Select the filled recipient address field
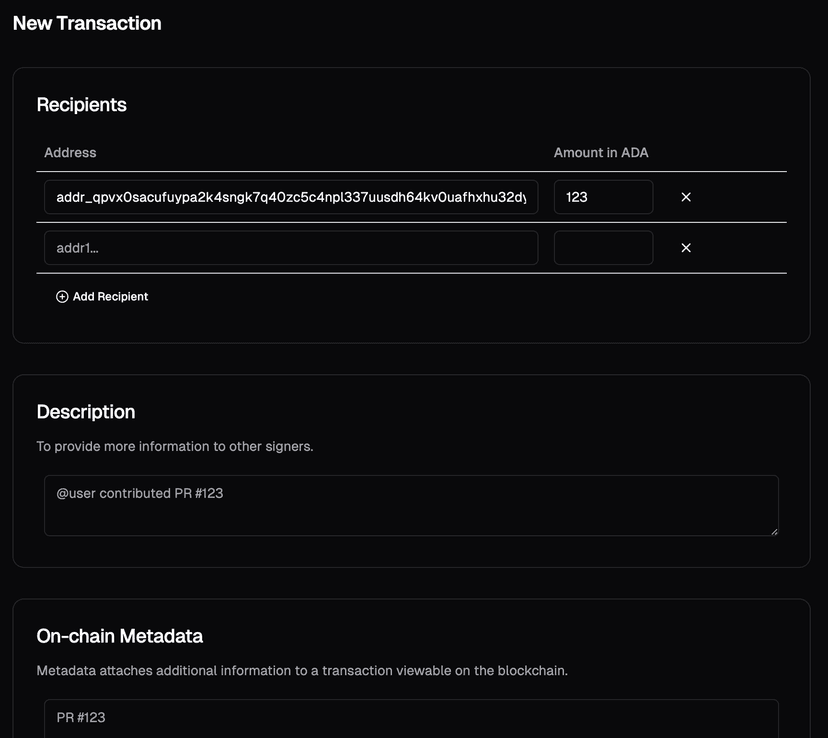This screenshot has width=828, height=738. point(290,197)
